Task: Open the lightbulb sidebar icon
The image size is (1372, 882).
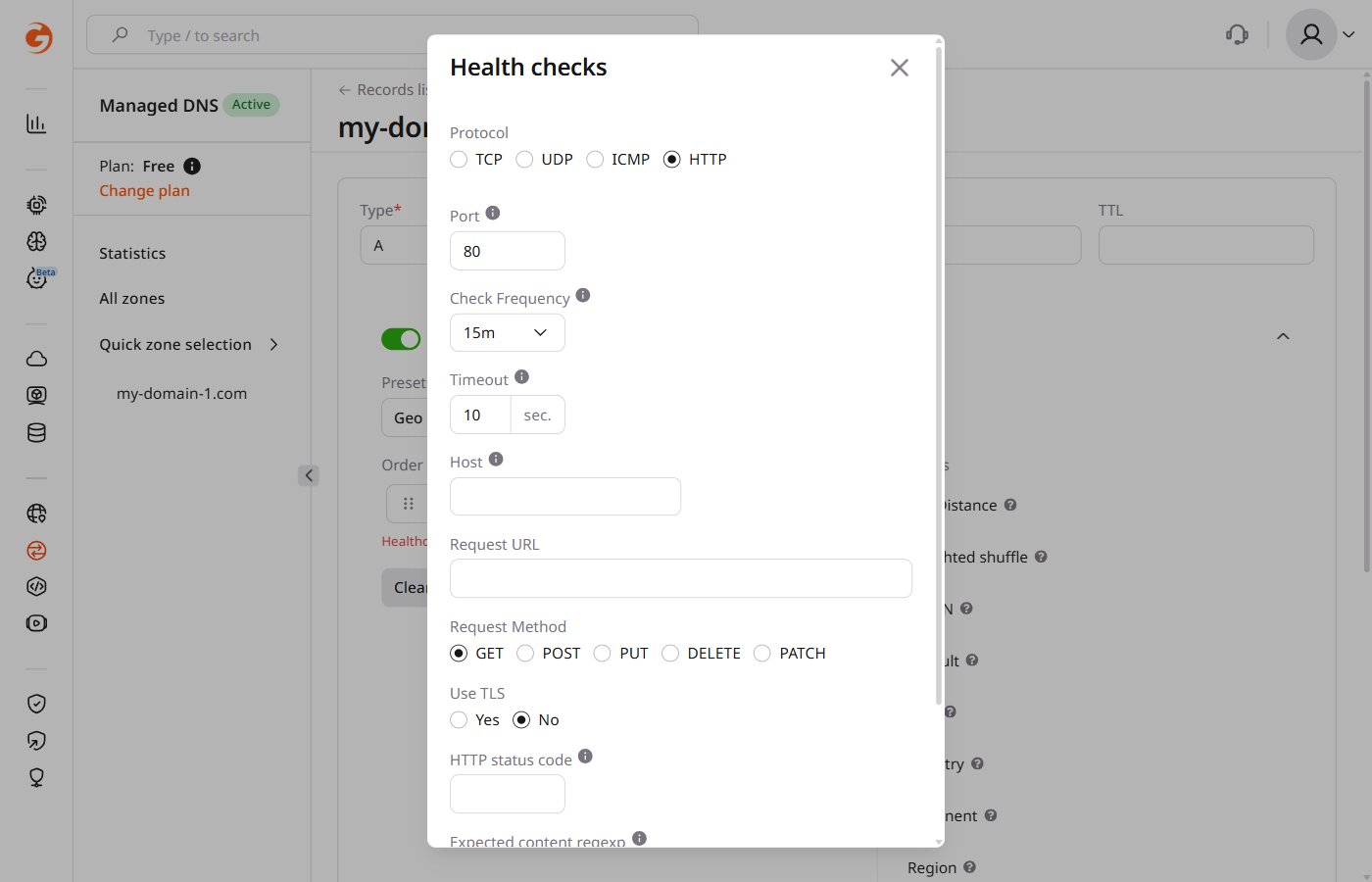Action: (36, 778)
